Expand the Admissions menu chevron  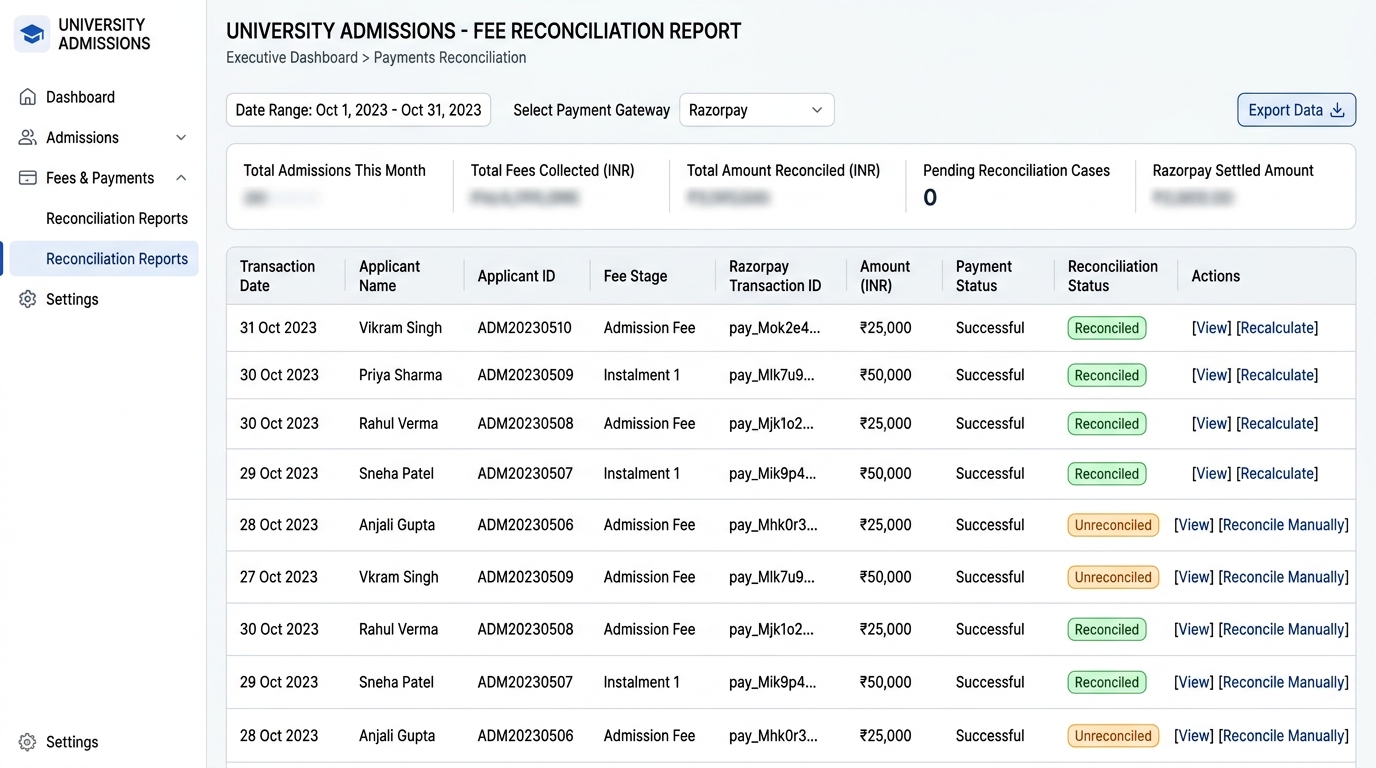point(181,137)
